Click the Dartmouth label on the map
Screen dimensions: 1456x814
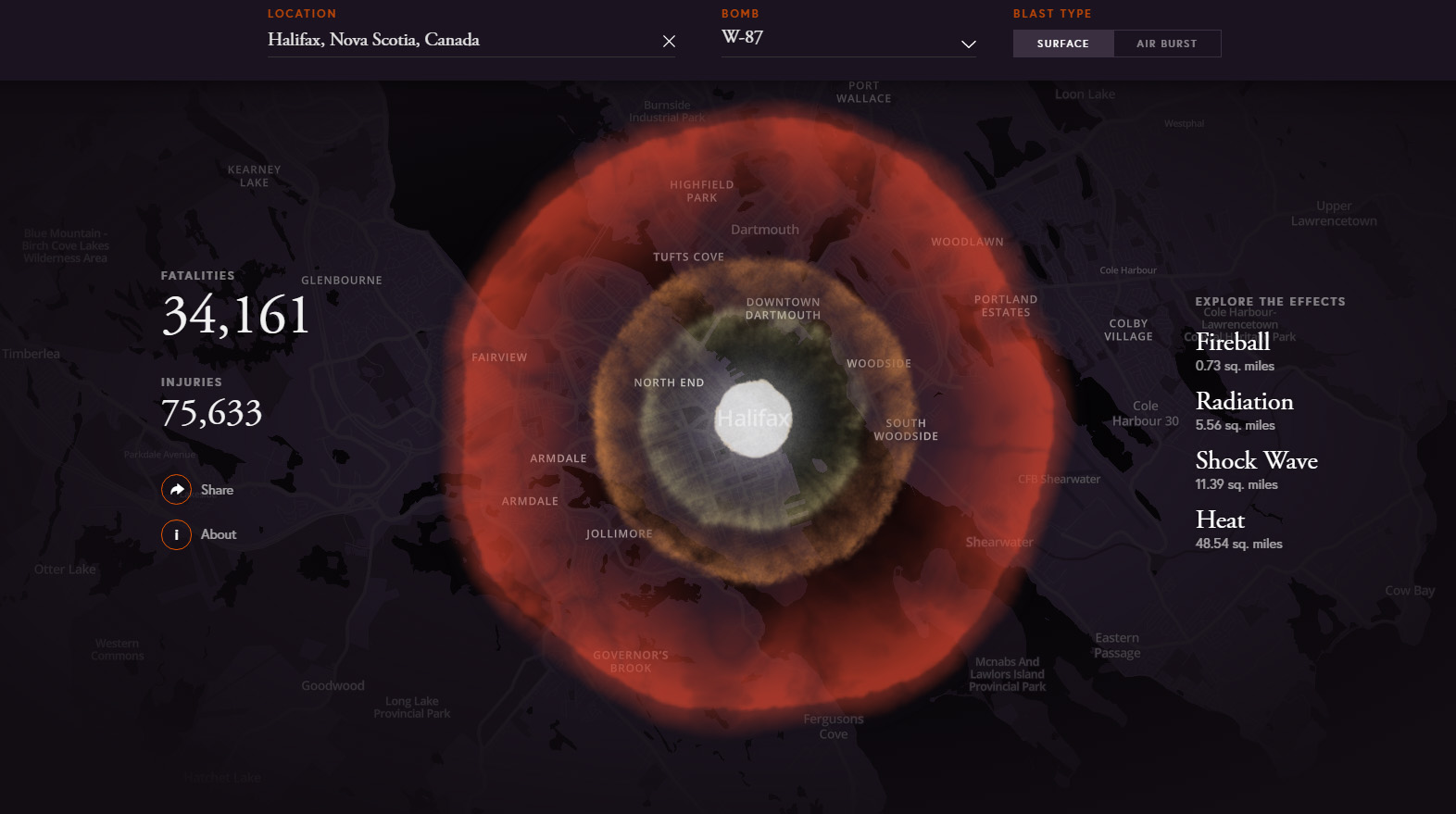click(x=764, y=230)
